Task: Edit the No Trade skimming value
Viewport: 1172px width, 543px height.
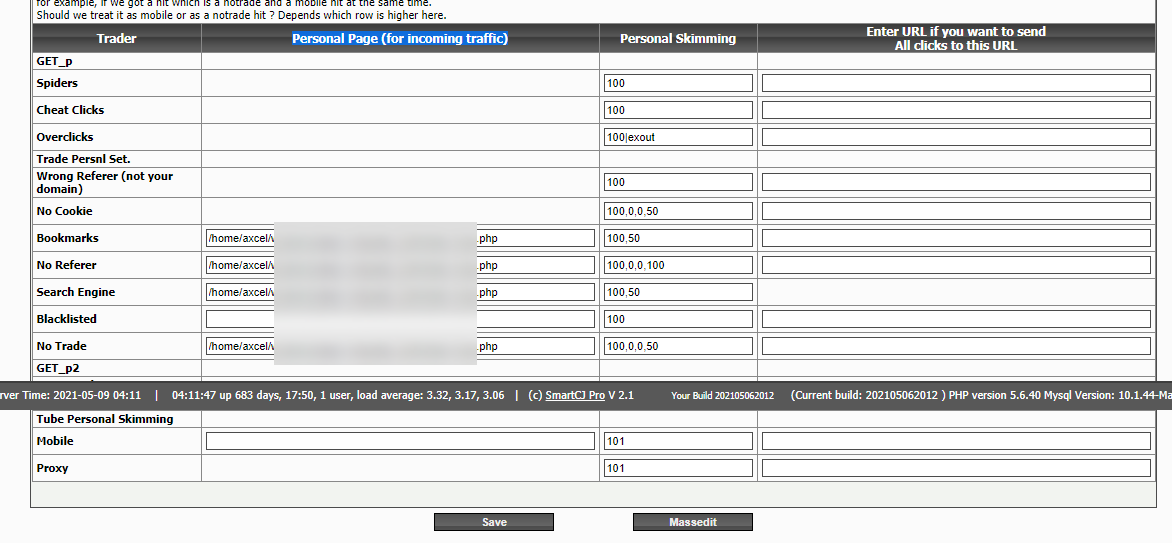Action: (679, 346)
